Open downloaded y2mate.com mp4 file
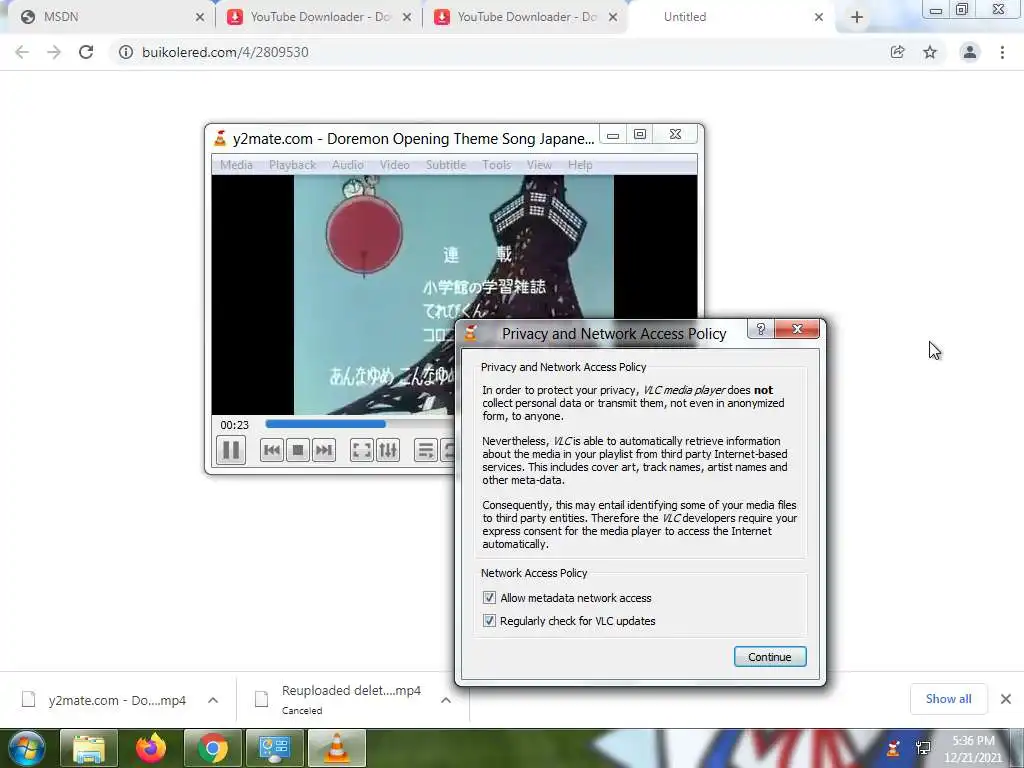 coord(104,700)
